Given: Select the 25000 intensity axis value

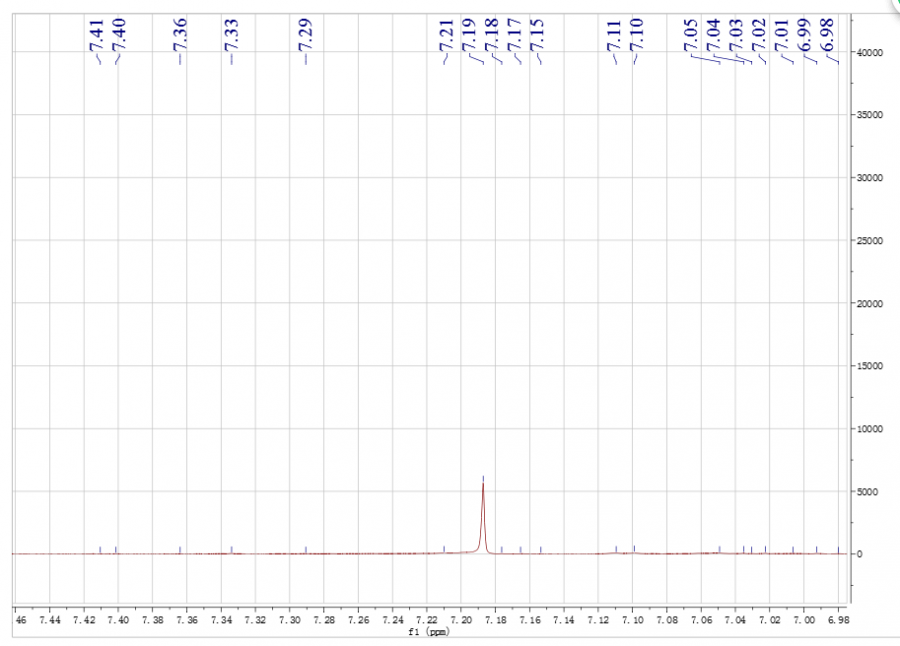Looking at the screenshot, I should pos(870,241).
